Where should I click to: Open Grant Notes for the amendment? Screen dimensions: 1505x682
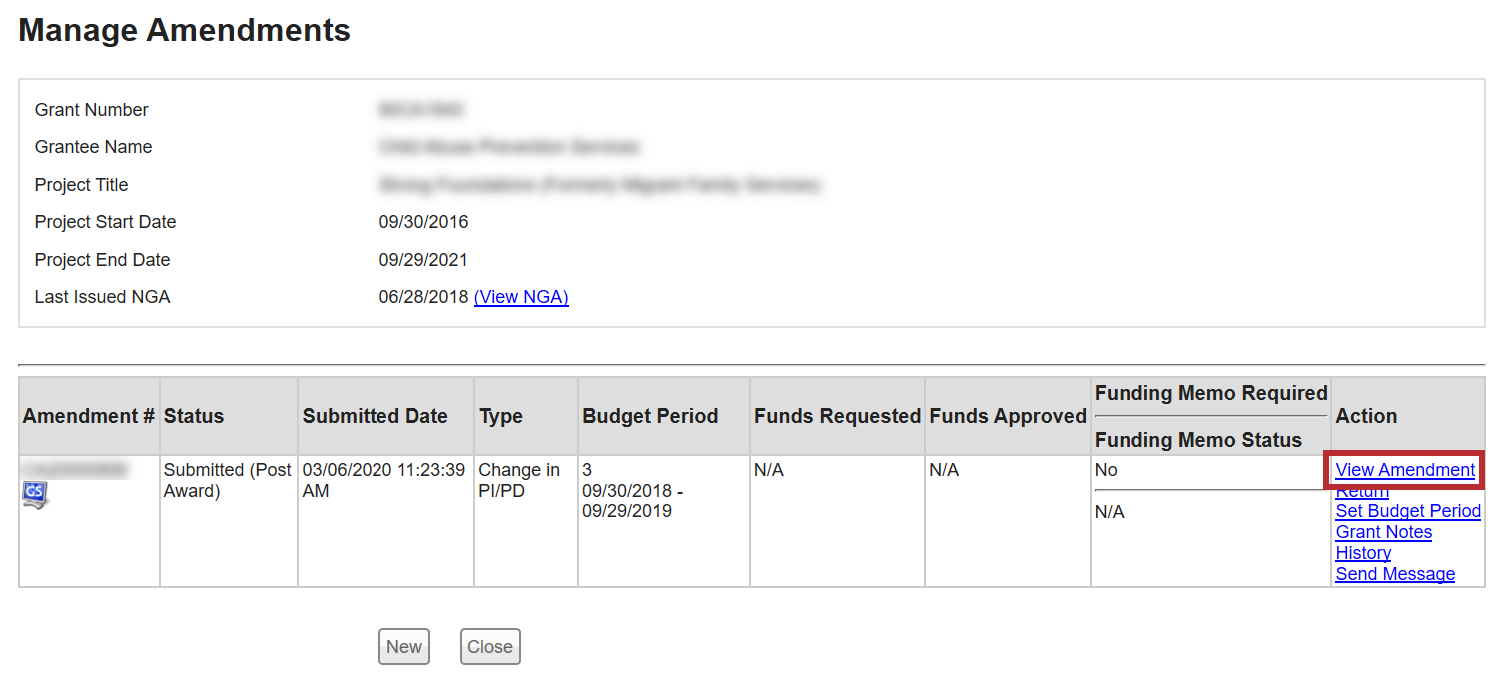(1383, 532)
